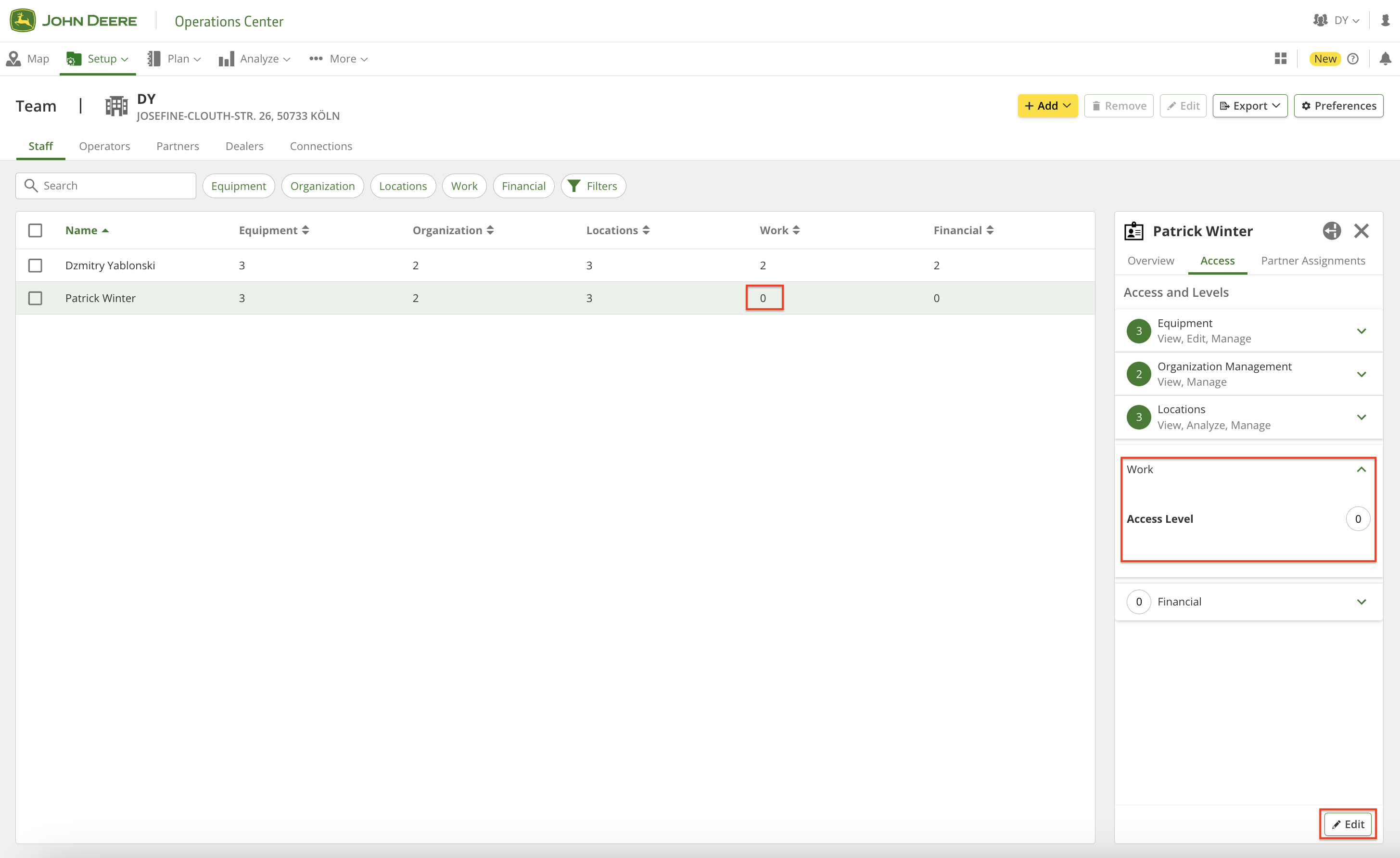Check the Patrick Winter row checkbox

(35, 298)
